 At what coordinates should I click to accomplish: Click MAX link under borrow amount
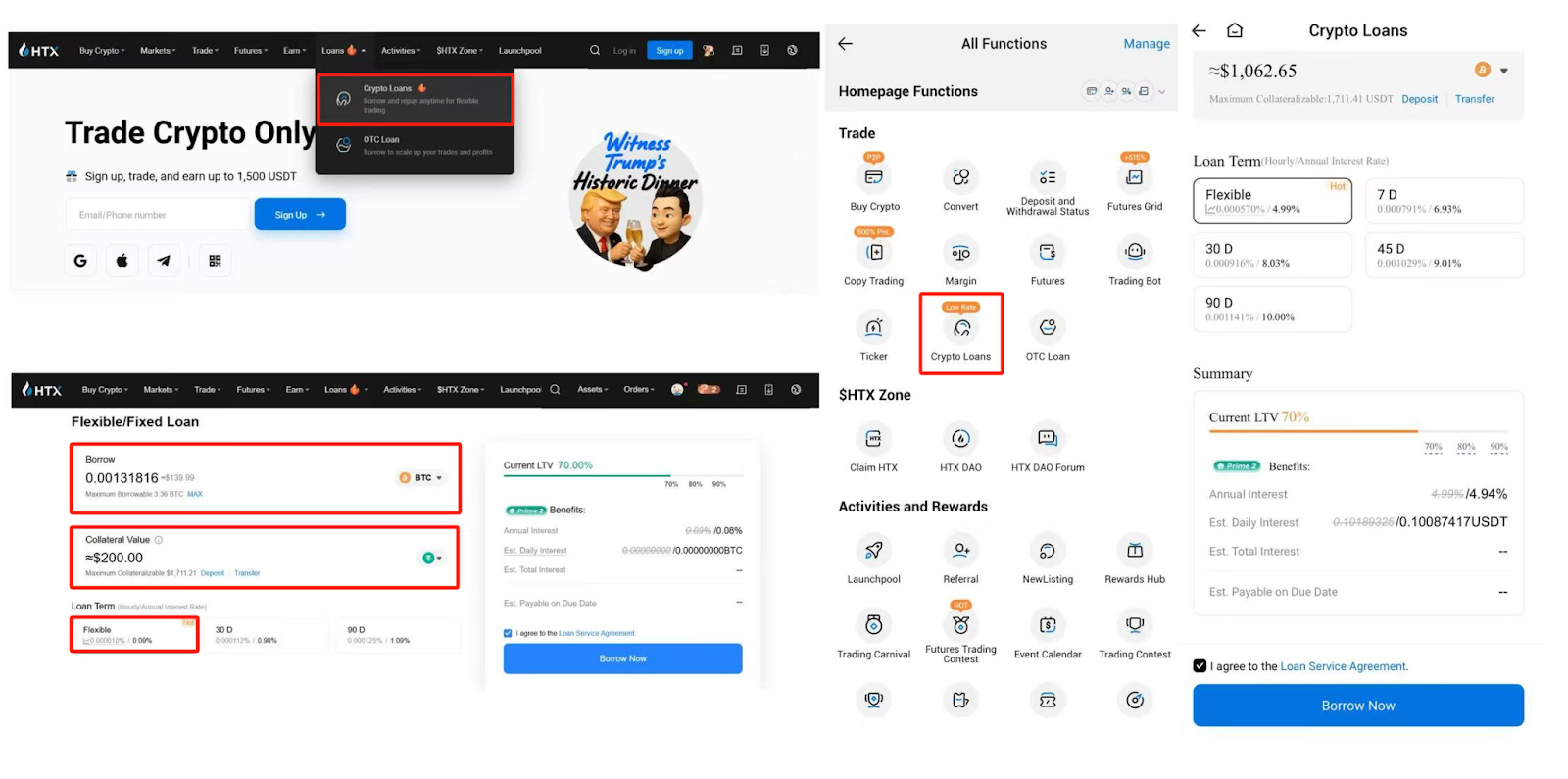[195, 494]
